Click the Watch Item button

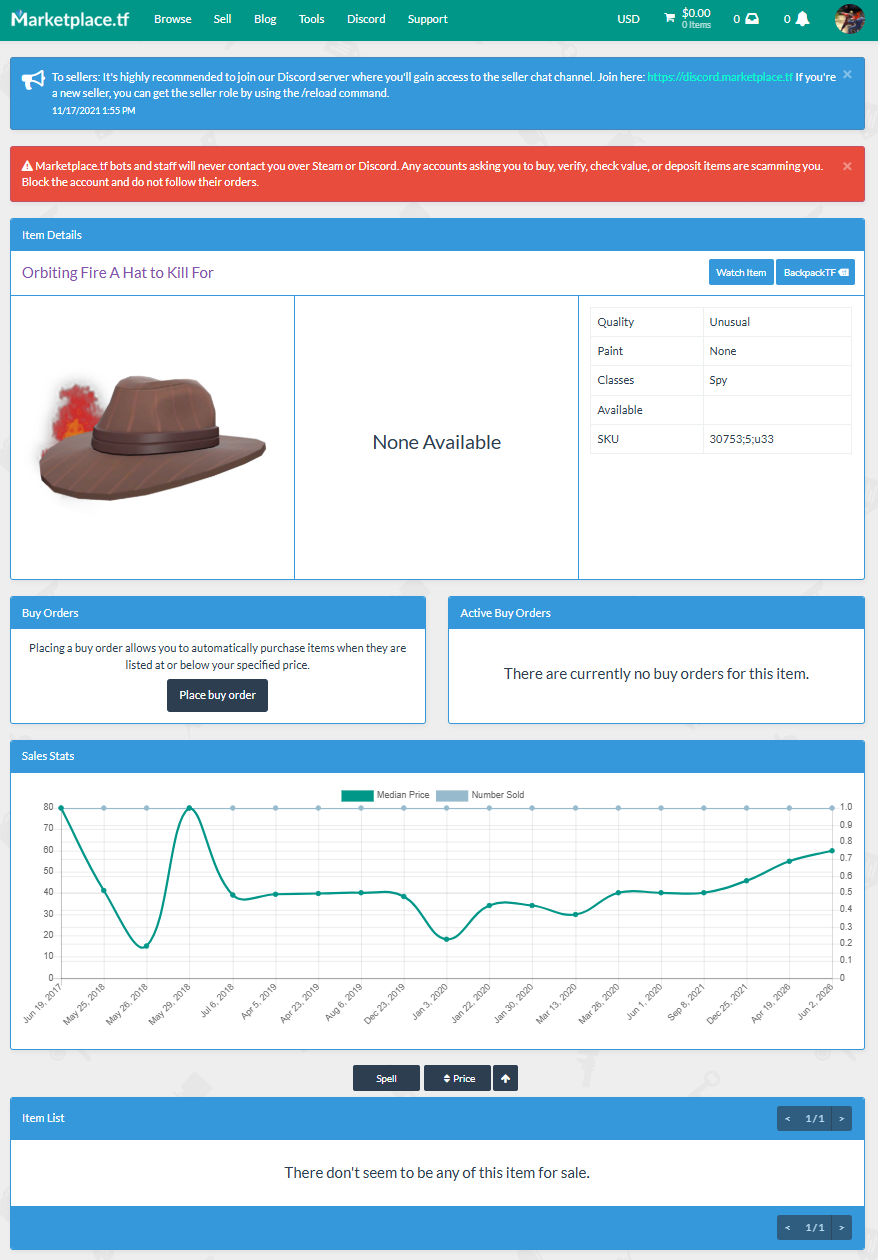(x=741, y=272)
